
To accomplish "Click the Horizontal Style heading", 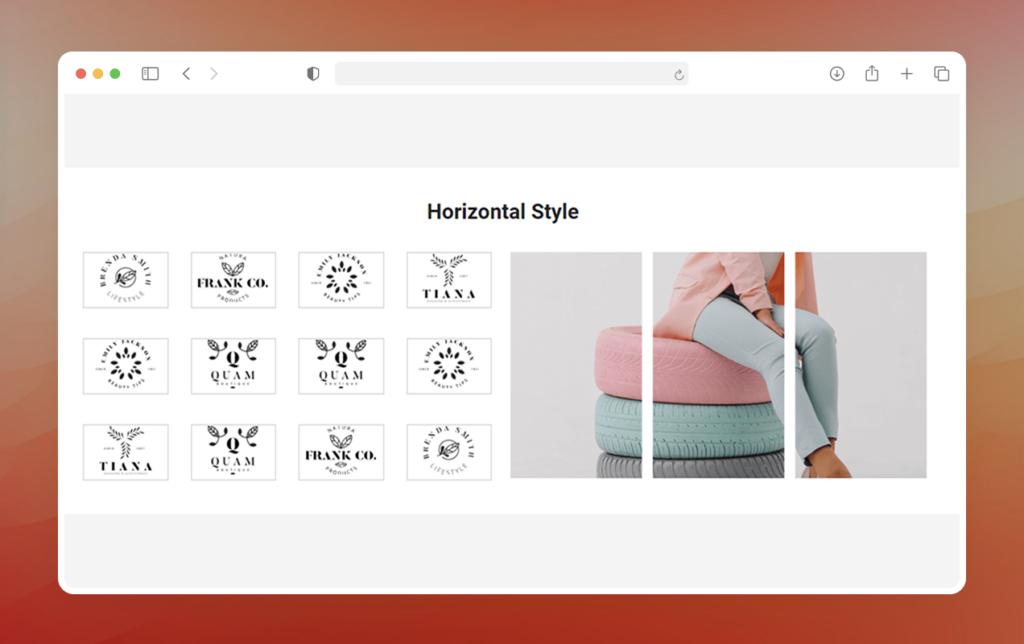I will (503, 212).
